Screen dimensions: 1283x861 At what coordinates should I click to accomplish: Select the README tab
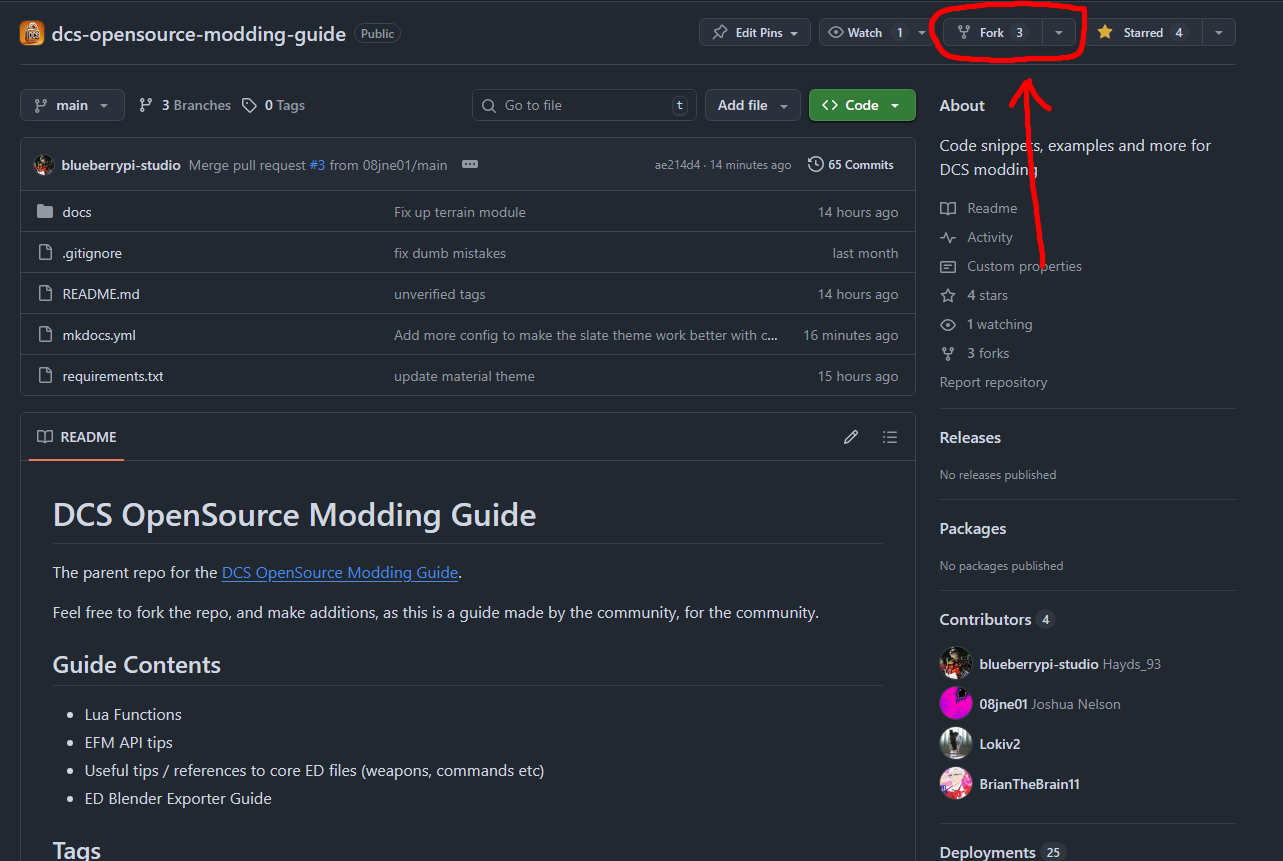(76, 437)
